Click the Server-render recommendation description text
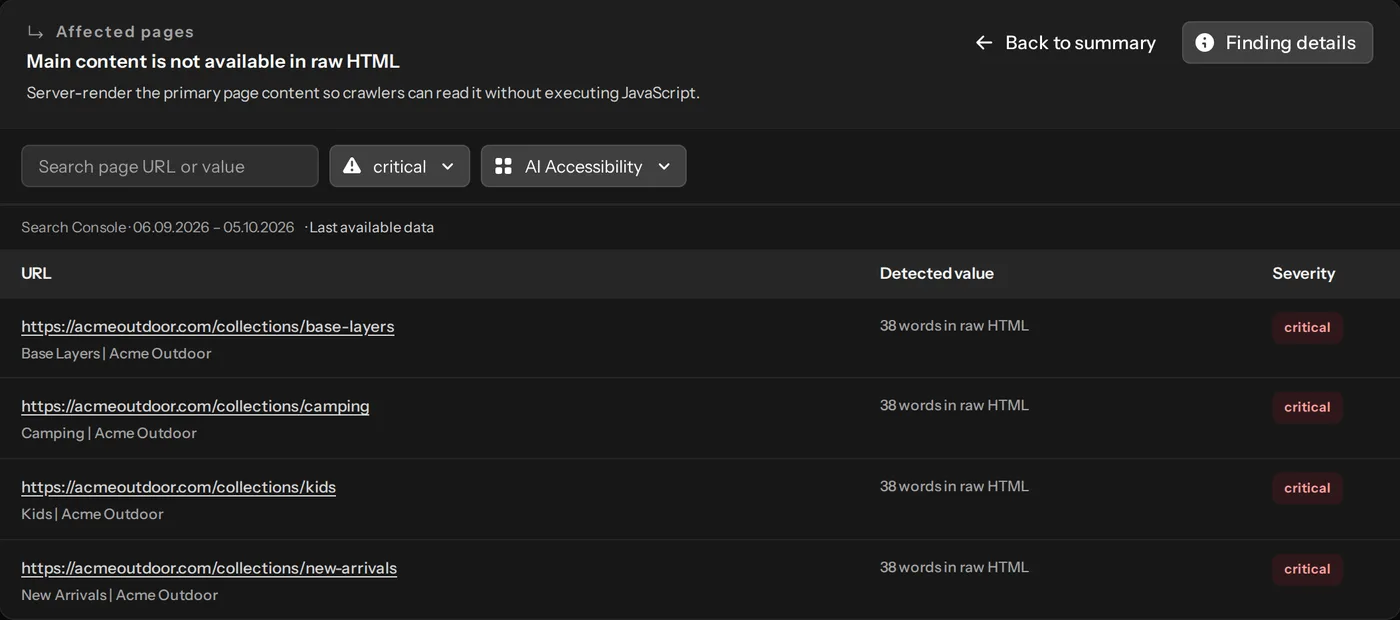The width and height of the screenshot is (1400, 620). point(363,93)
